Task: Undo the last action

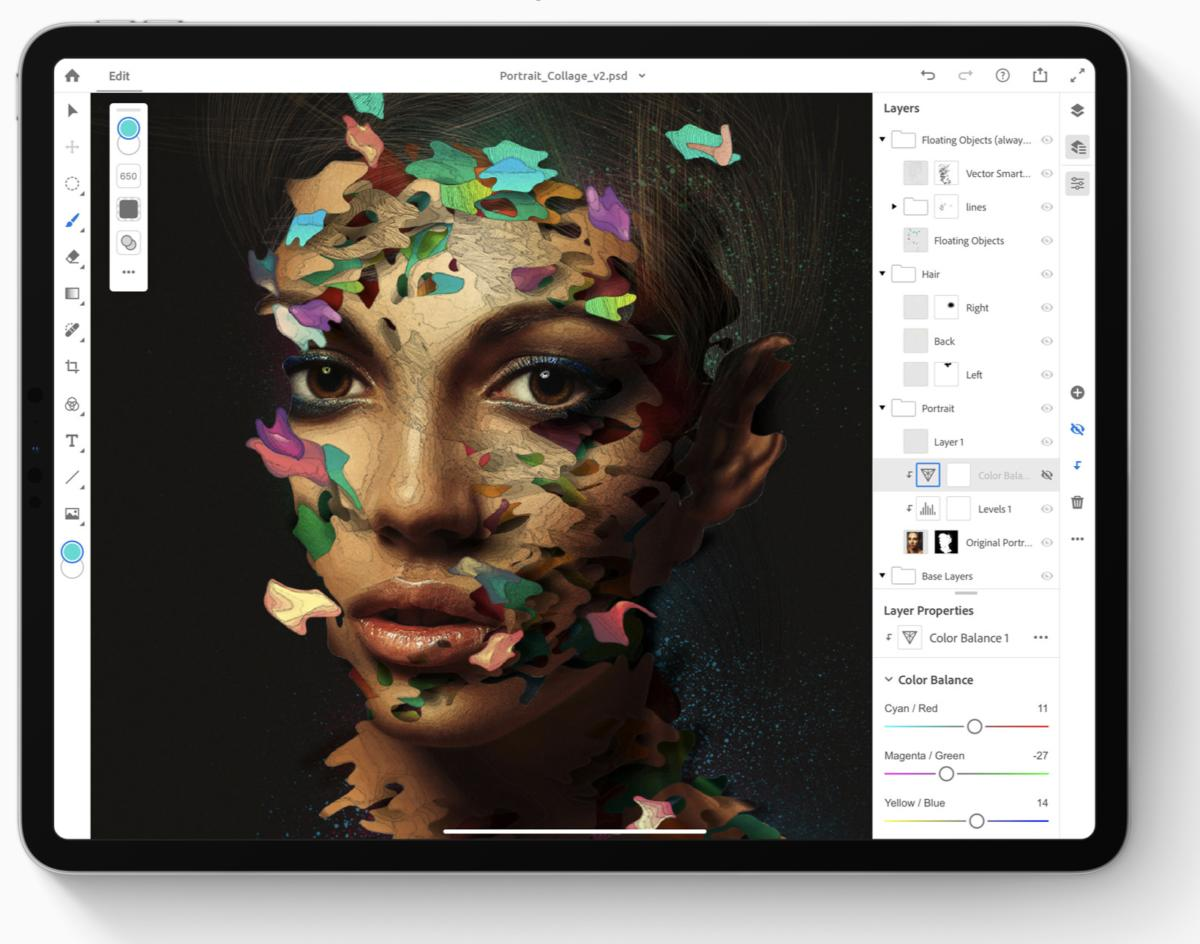Action: pyautogui.click(x=928, y=76)
